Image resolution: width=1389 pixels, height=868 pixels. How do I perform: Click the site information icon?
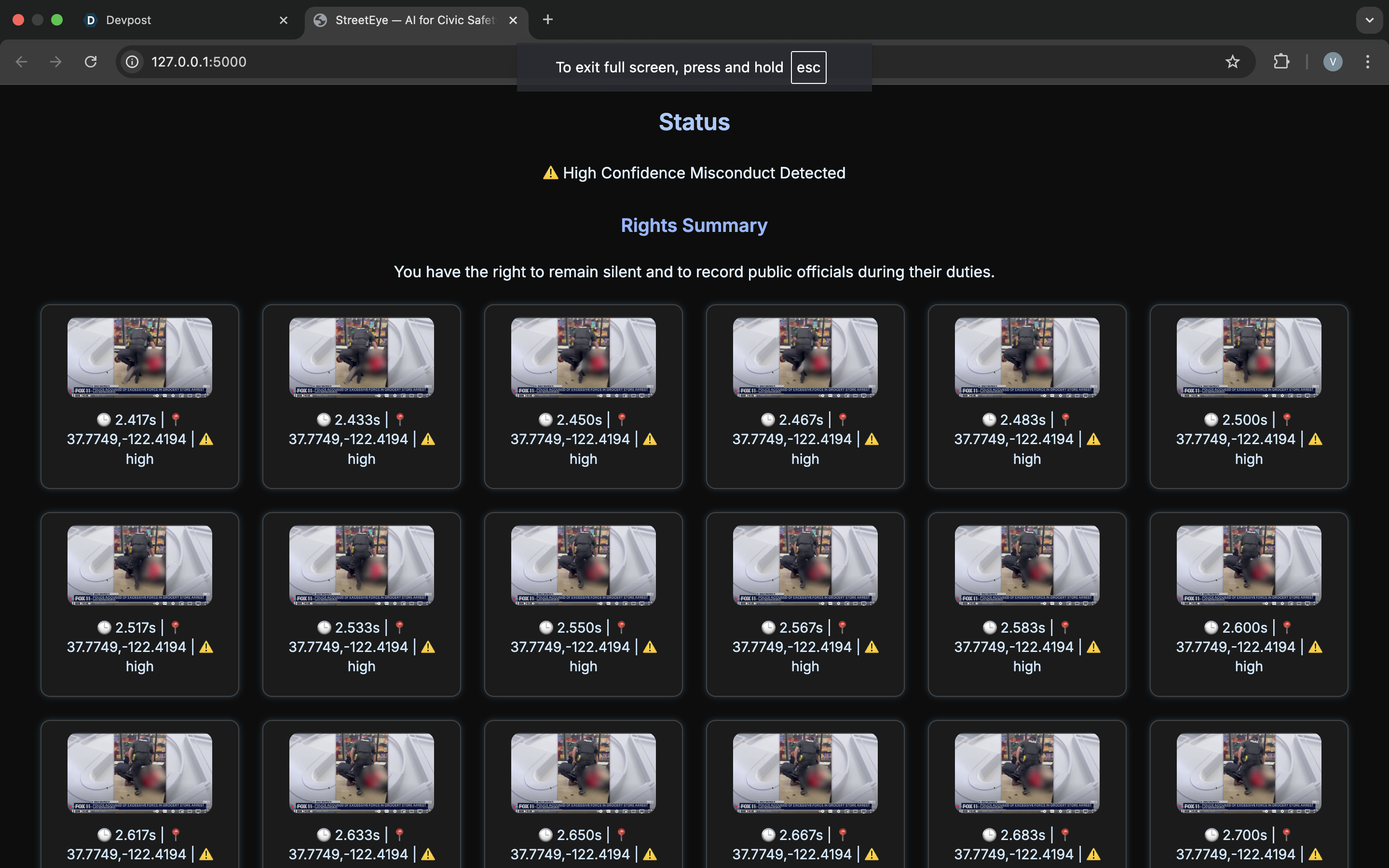[133, 61]
